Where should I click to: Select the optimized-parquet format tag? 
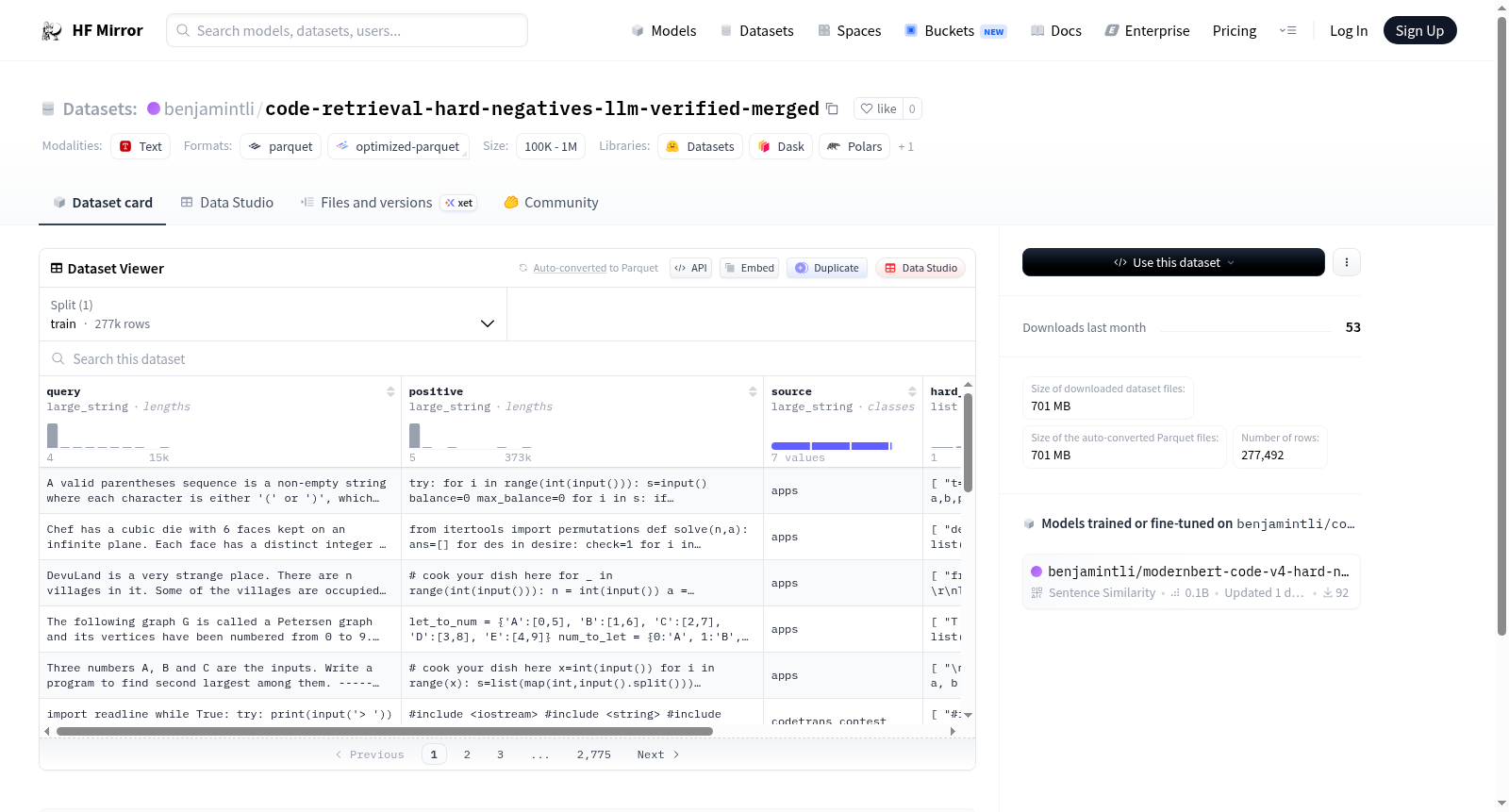tap(398, 146)
